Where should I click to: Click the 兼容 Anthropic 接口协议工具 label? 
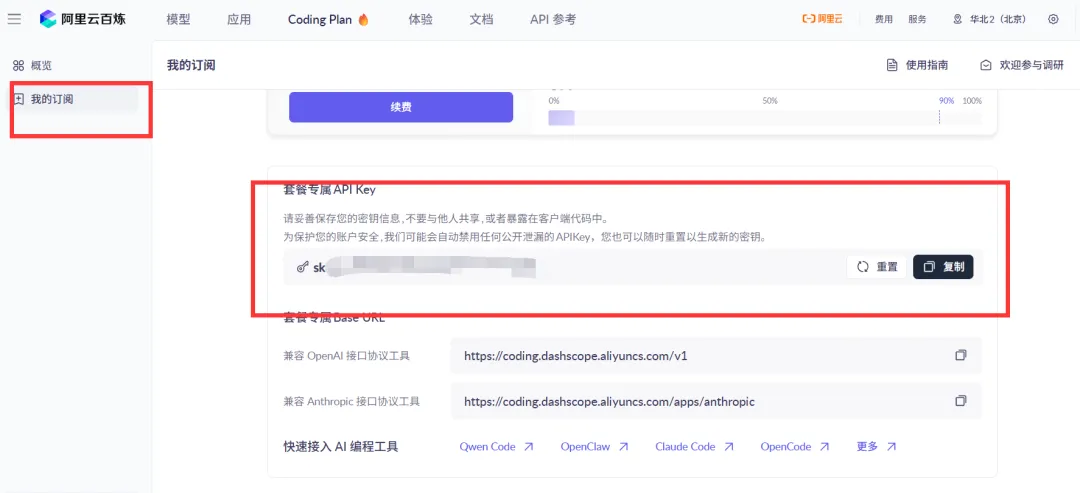[351, 401]
